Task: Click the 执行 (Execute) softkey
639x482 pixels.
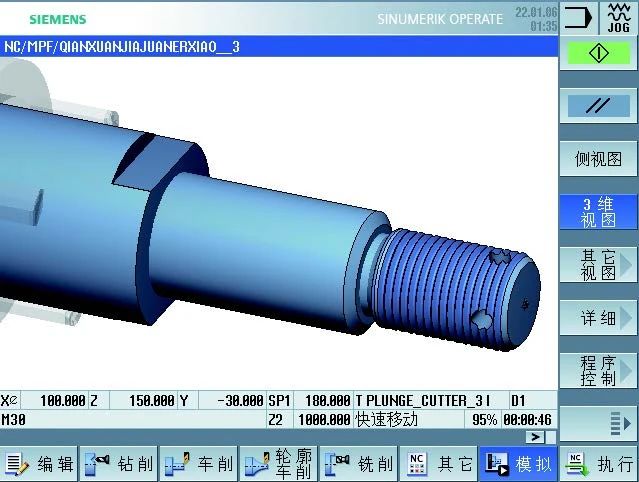Action: (599, 464)
